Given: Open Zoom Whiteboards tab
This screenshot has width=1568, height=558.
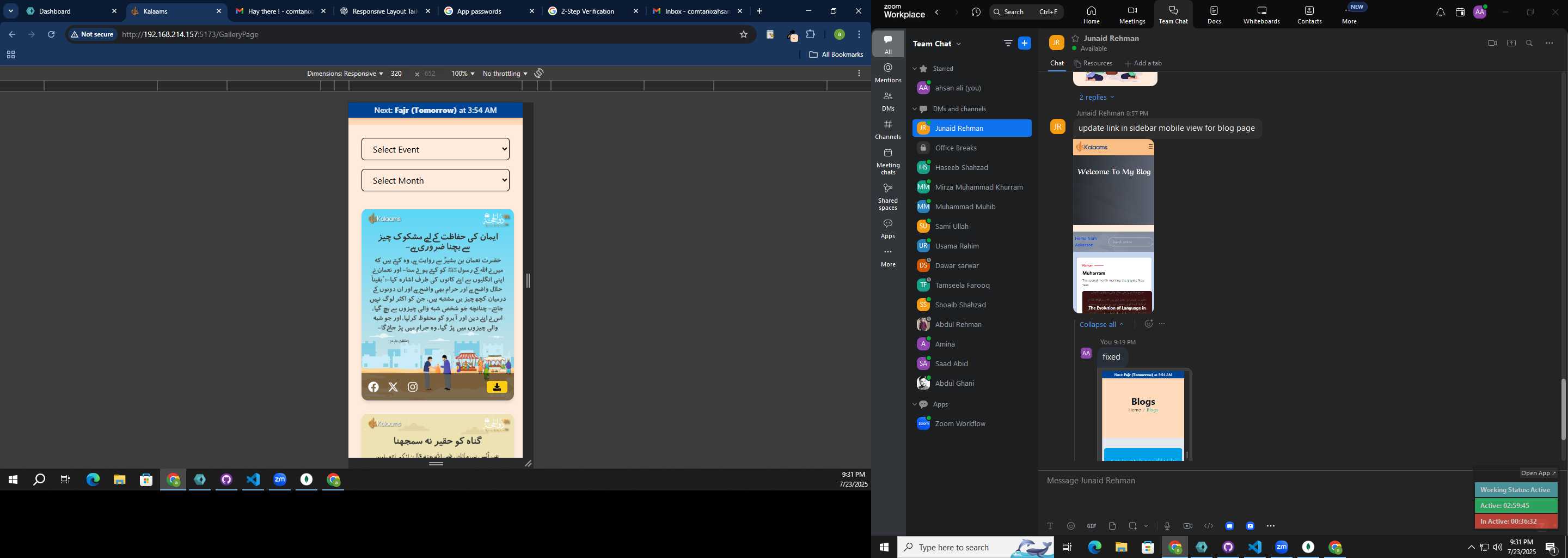Looking at the screenshot, I should click(x=1261, y=15).
